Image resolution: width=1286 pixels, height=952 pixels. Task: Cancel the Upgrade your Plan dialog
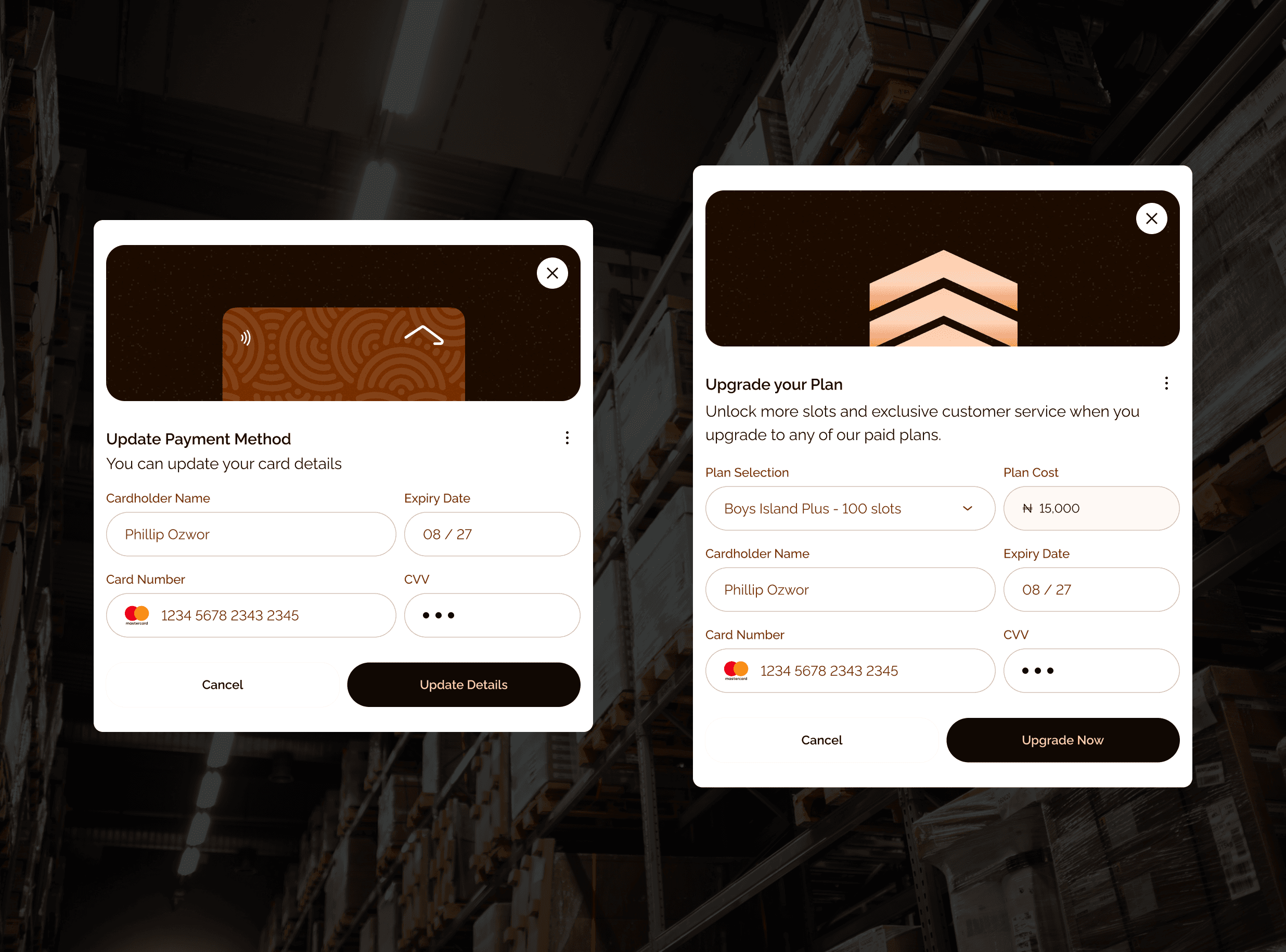(821, 740)
